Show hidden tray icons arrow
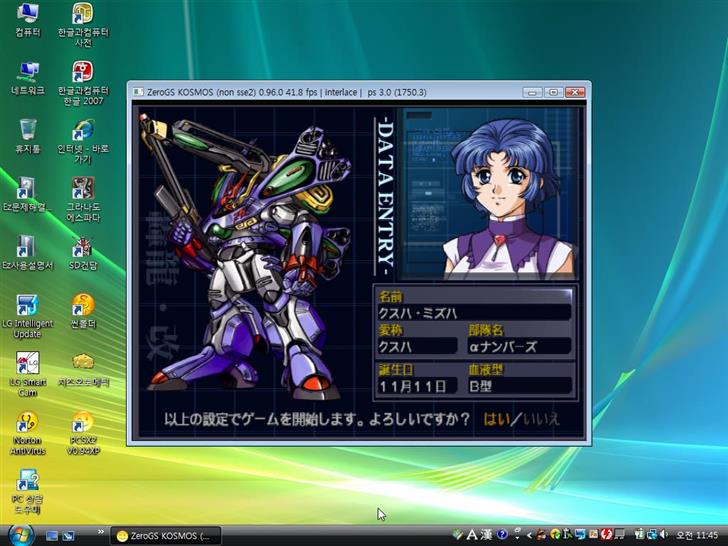728x546 pixels. coord(529,535)
